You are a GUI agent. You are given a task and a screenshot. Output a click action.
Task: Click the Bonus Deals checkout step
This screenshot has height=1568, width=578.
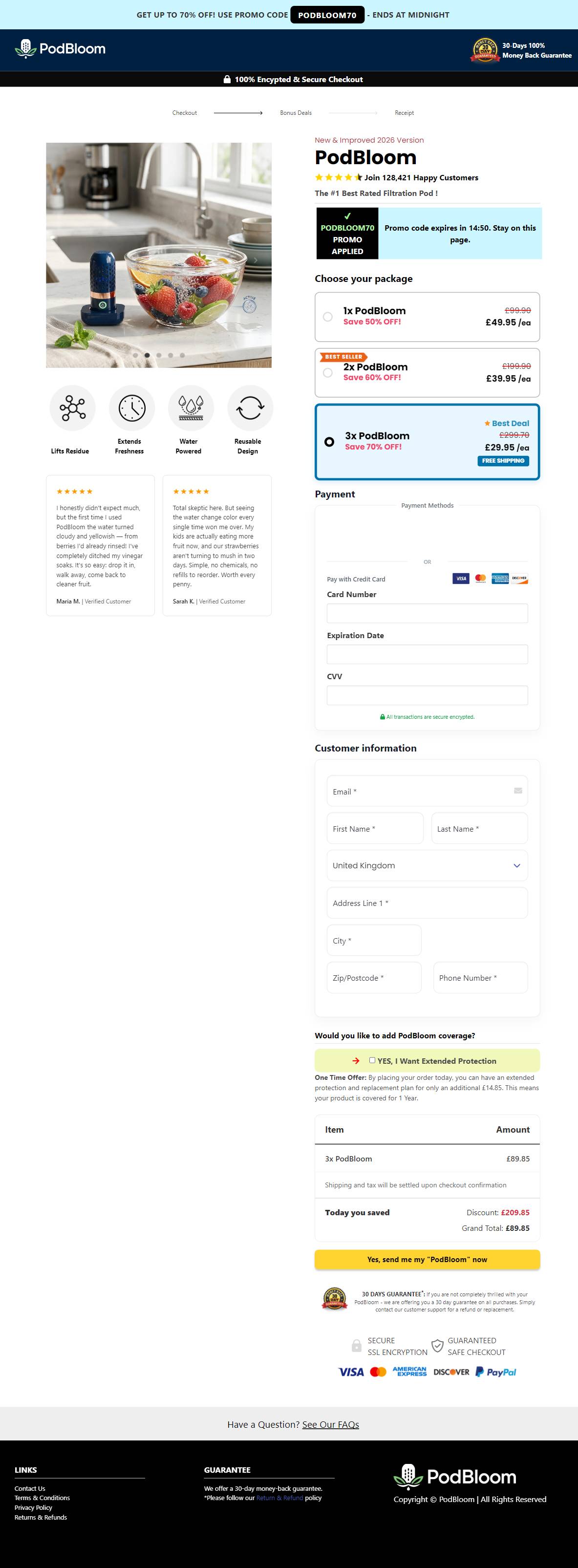(x=296, y=112)
